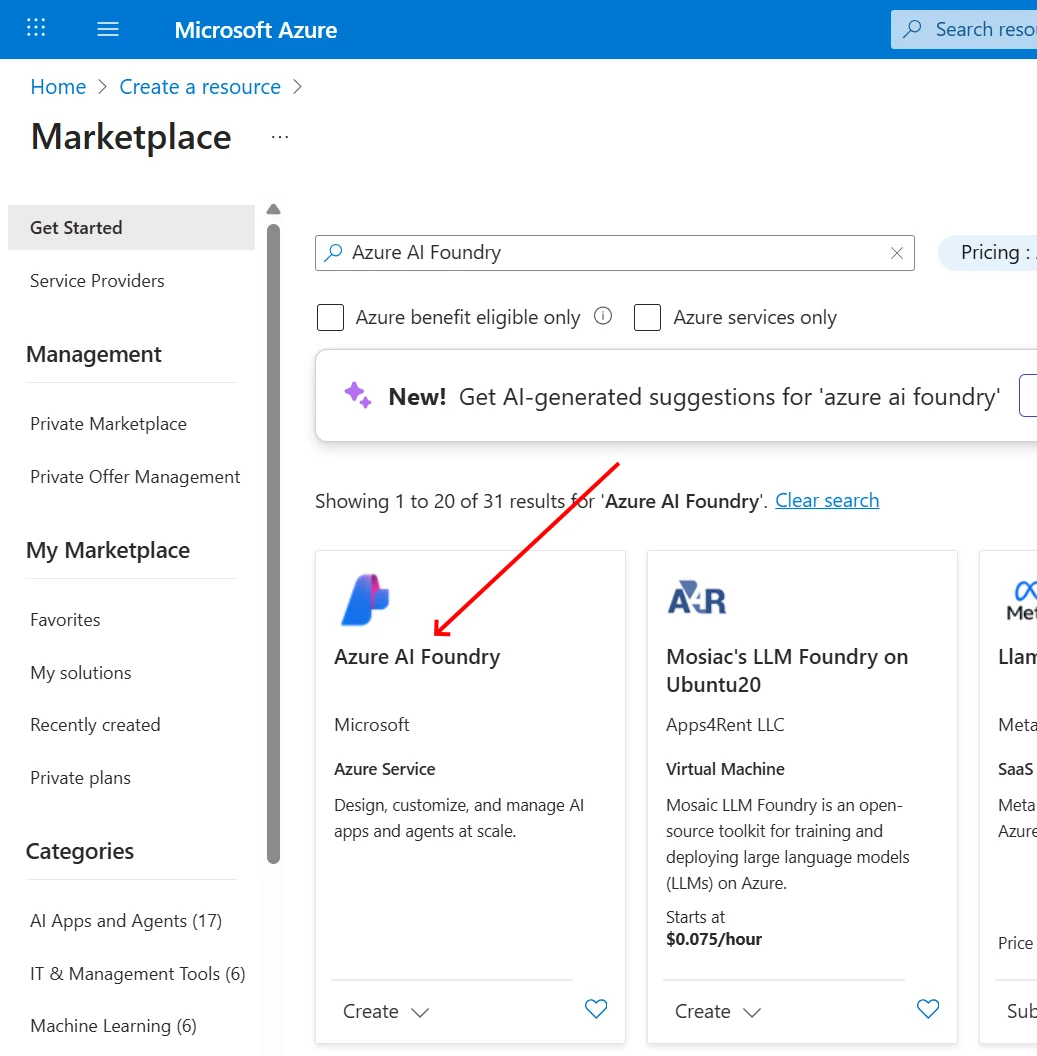Click the My Marketplace section heading
Screen dimensions: 1037x1056
(108, 550)
